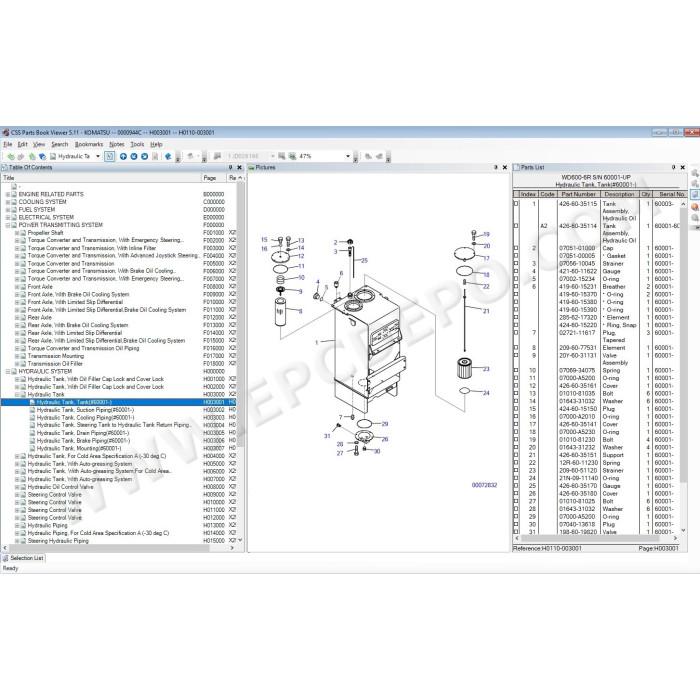Pin the Pictures panel
The image size is (700, 700).
[x=496, y=167]
